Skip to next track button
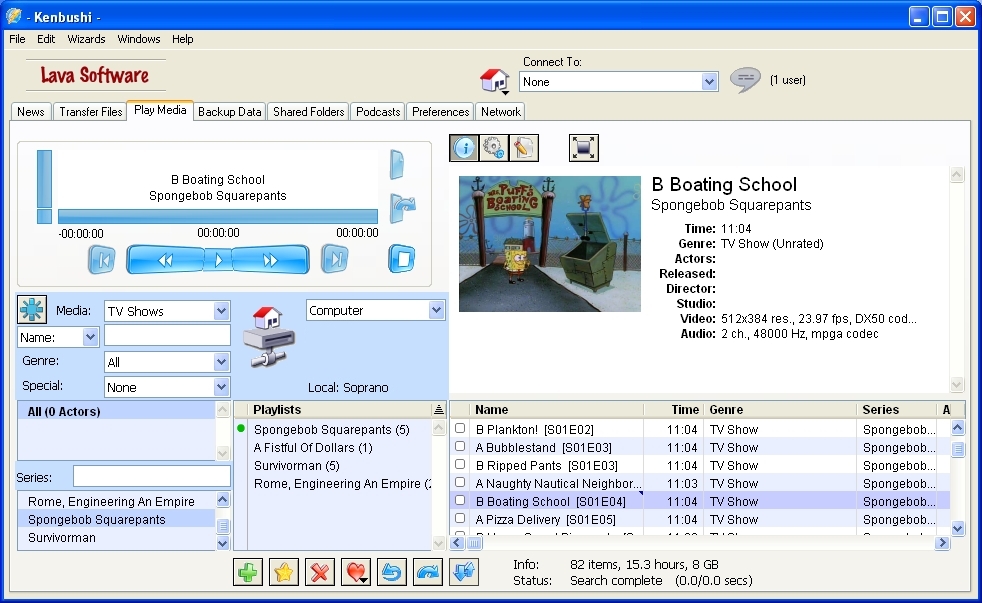Screen dimensions: 982x603 click(335, 259)
